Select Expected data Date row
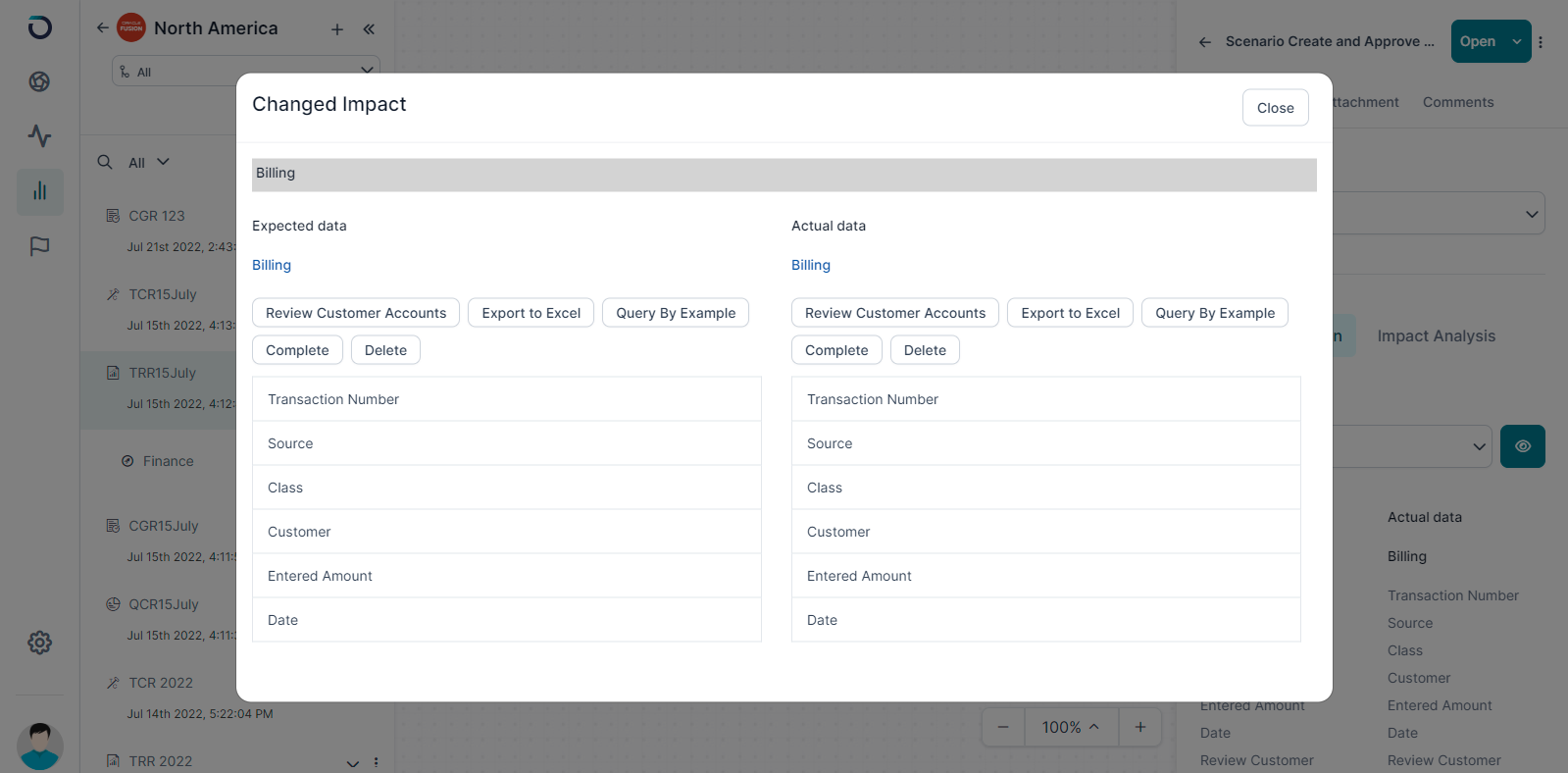This screenshot has width=1568, height=773. coord(507,620)
